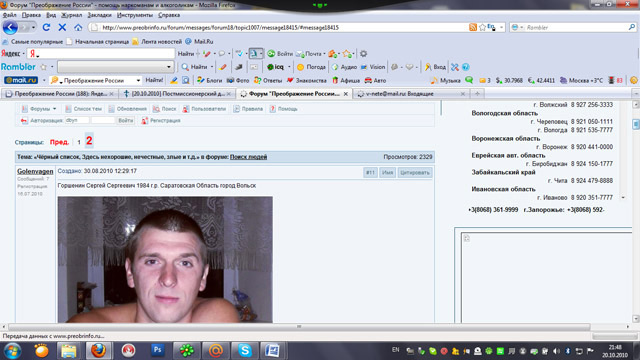Open Skype from the taskbar
The image size is (640, 360).
coord(244,351)
